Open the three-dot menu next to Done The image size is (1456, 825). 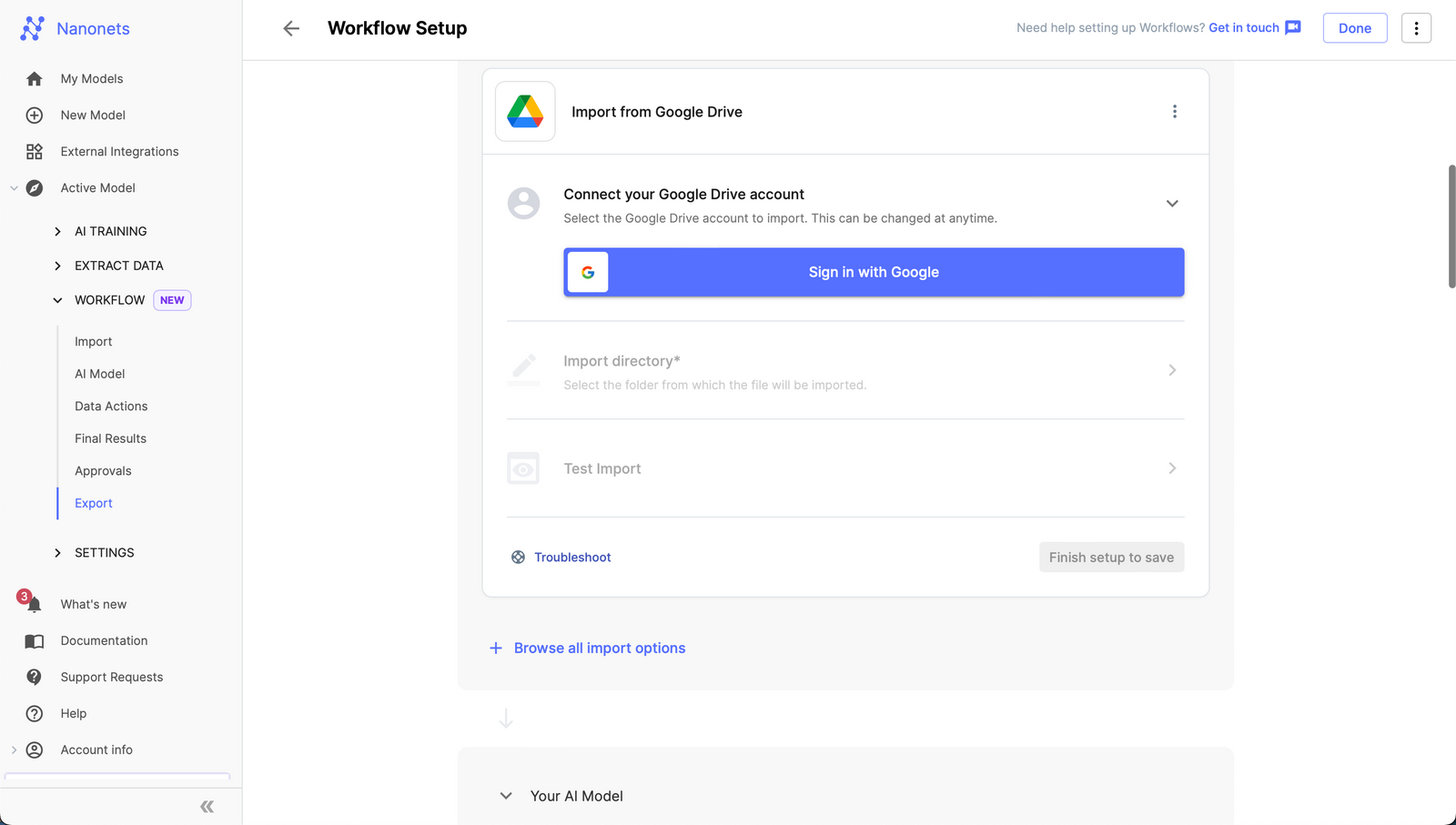pos(1416,28)
